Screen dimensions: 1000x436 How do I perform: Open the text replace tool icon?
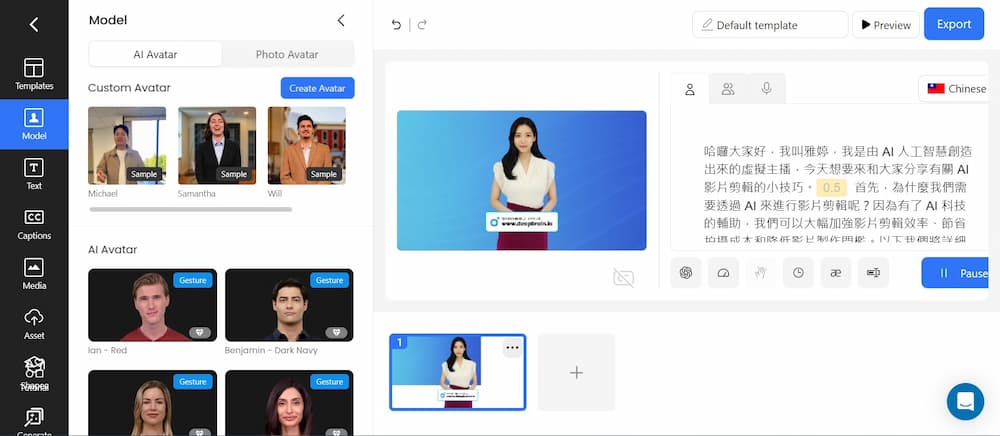coord(874,273)
